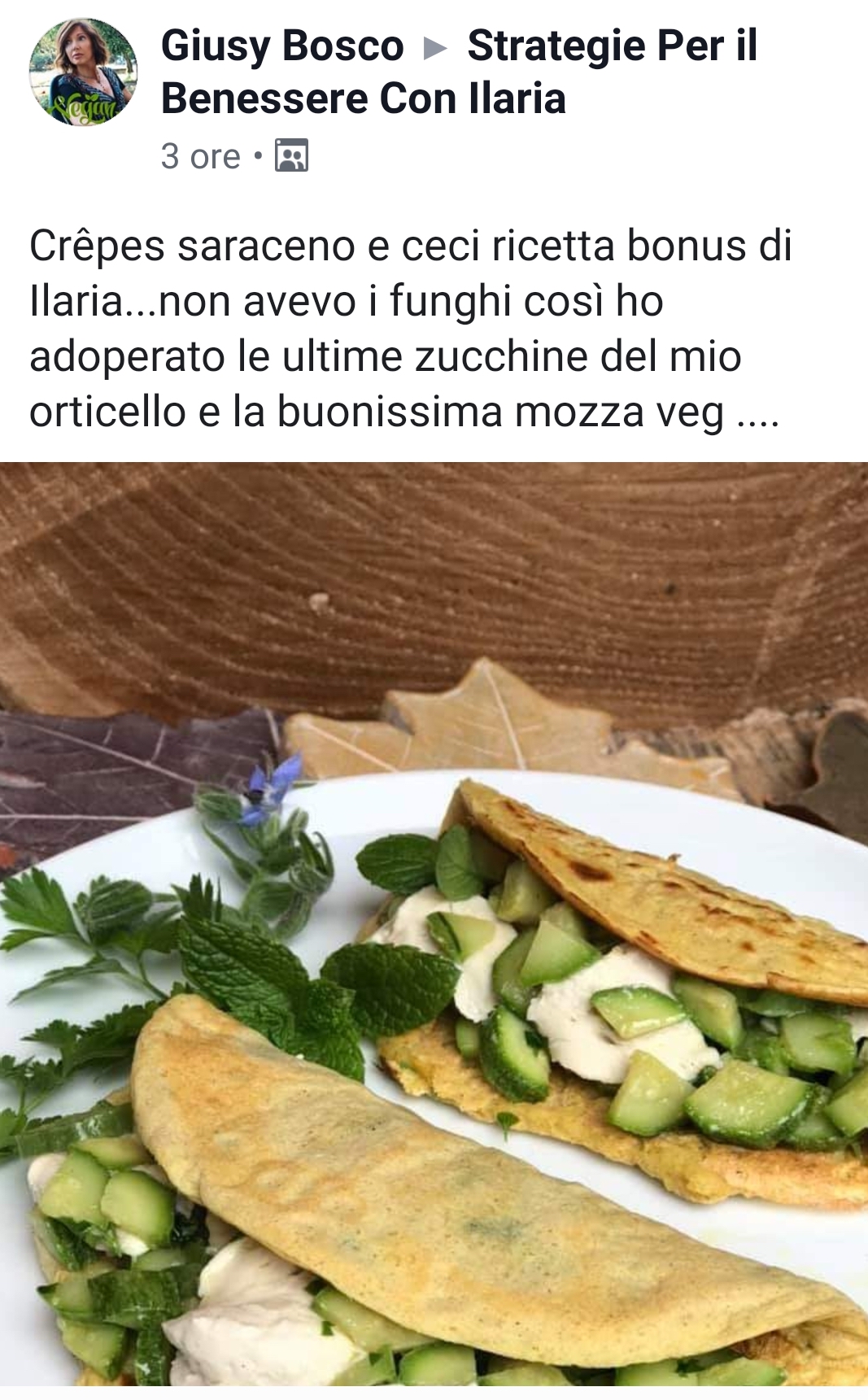
Task: Click the "Benessere Con Ilaria" title line
Action: (363, 99)
